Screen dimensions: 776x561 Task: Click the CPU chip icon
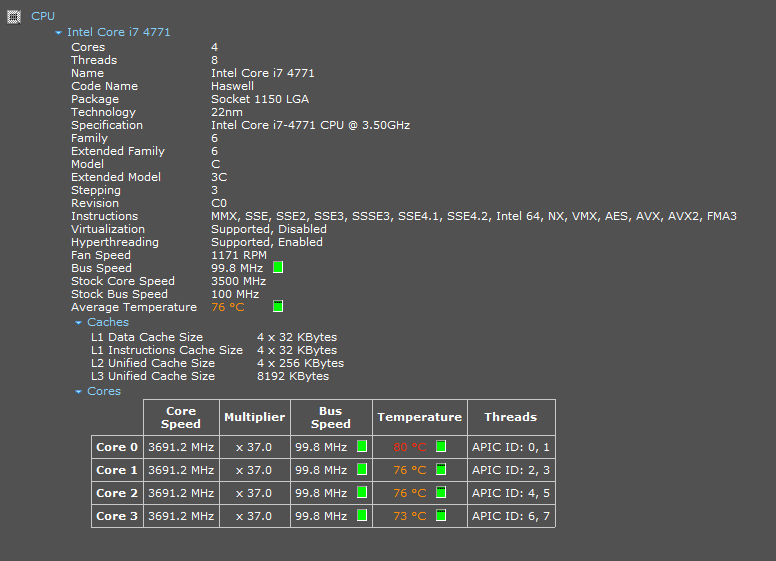pos(14,17)
